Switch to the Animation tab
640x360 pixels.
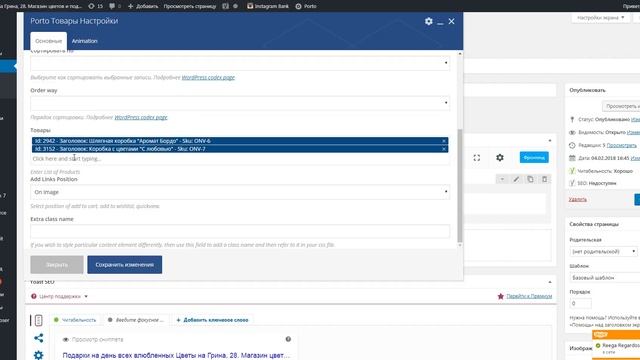[84, 41]
